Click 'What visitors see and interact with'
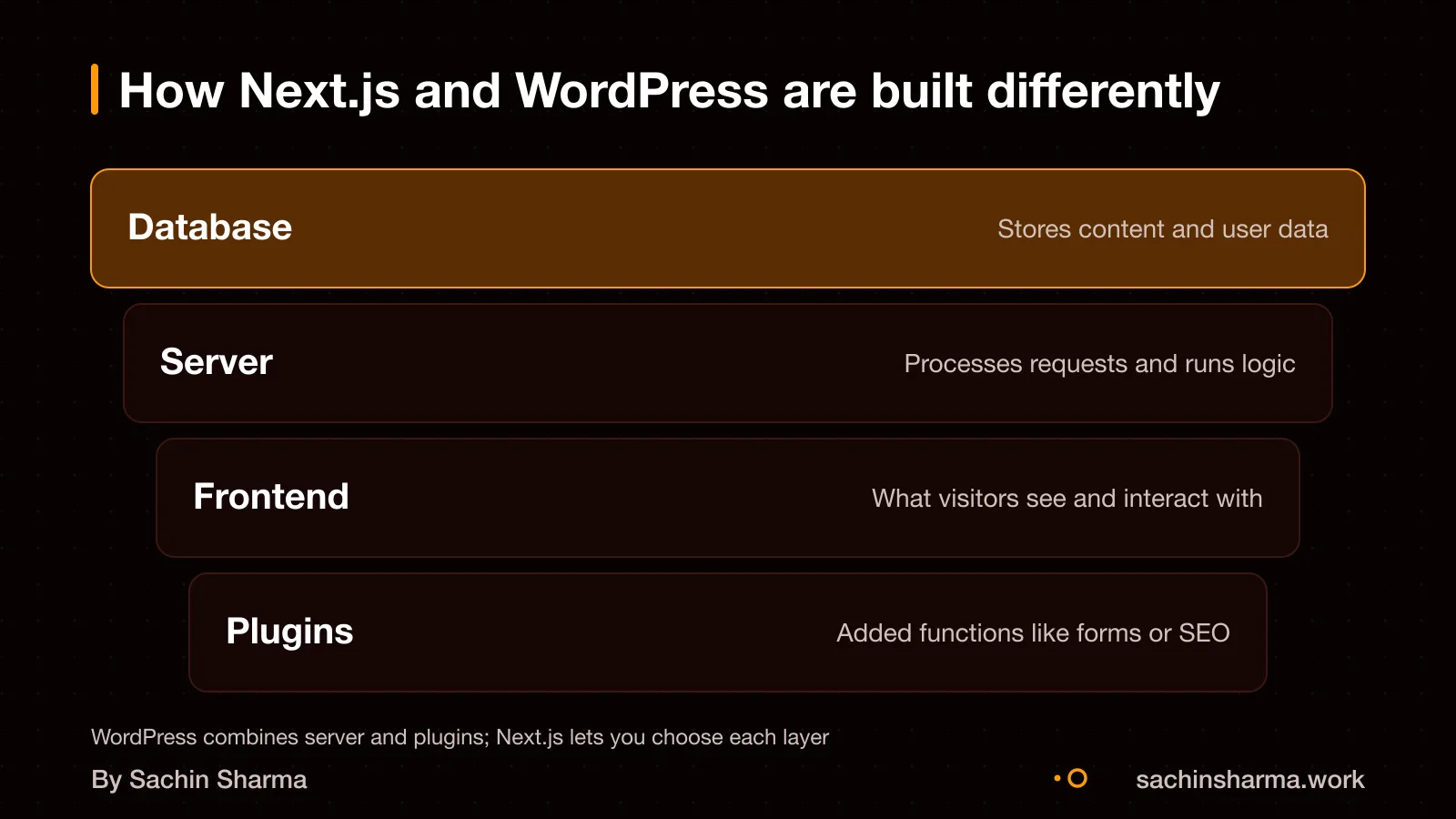 (x=1067, y=499)
